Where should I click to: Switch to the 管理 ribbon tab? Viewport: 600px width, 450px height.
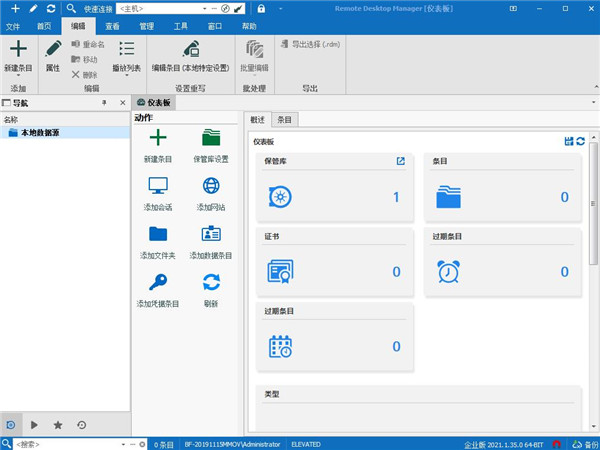[147, 26]
